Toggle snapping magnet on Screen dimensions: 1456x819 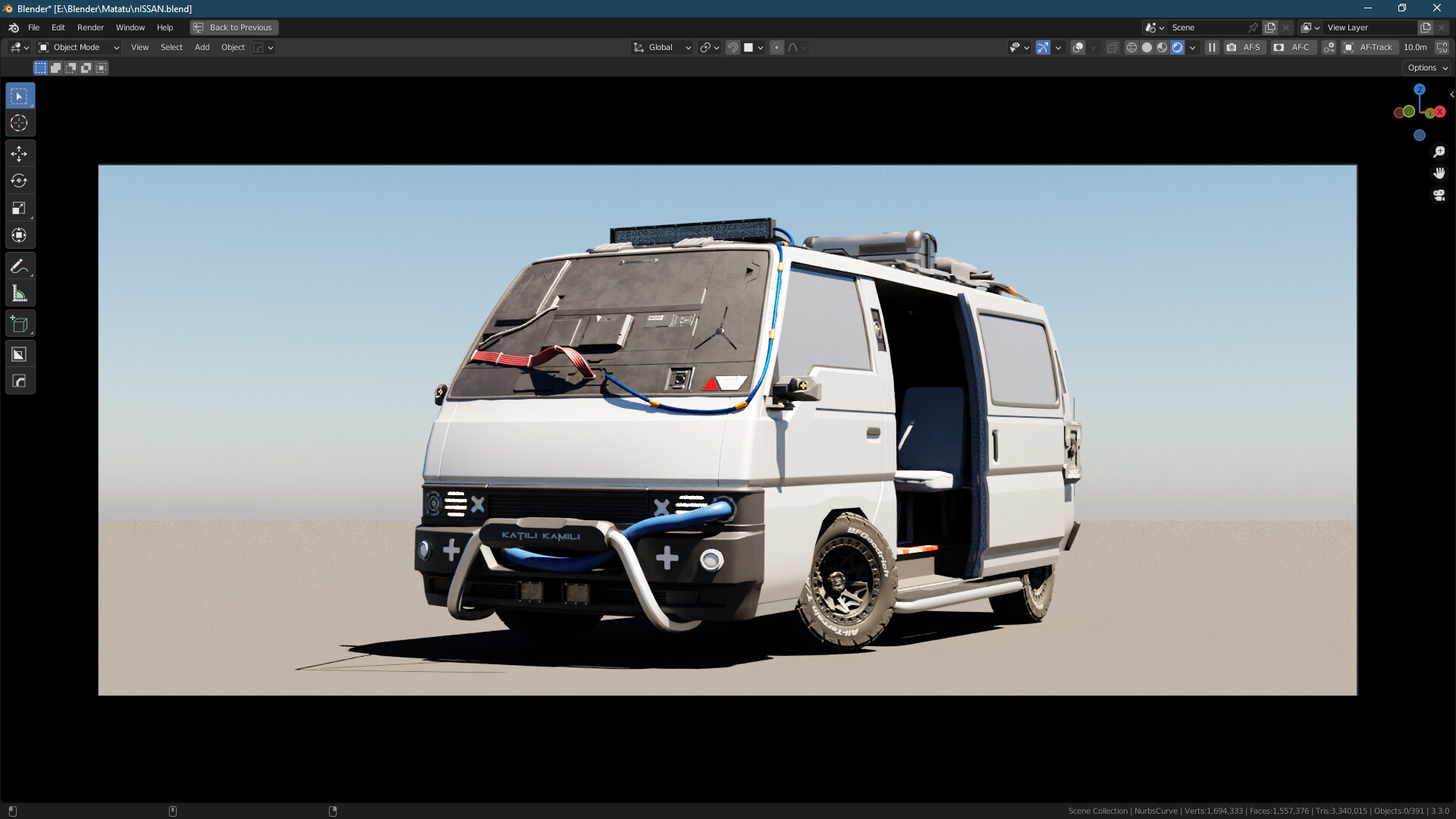click(x=733, y=47)
